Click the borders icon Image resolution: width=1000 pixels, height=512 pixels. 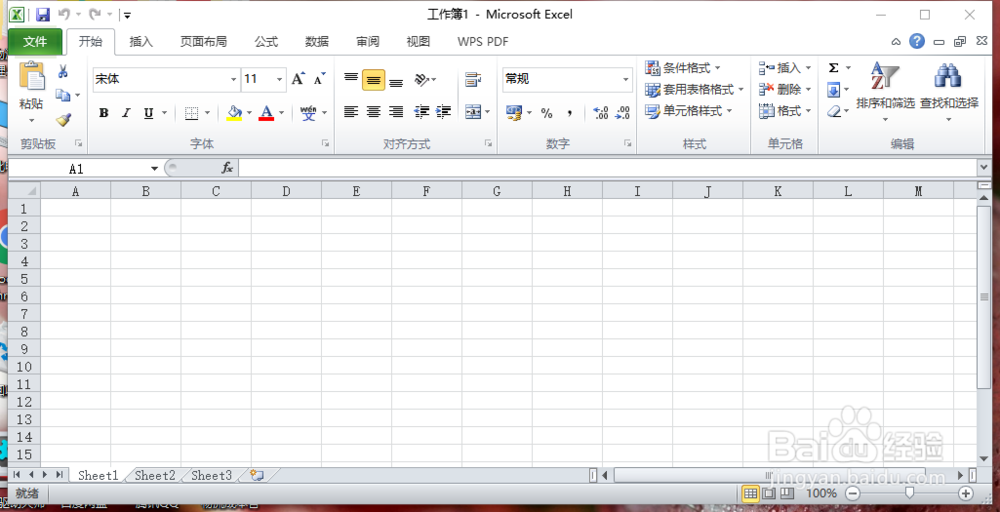point(191,113)
